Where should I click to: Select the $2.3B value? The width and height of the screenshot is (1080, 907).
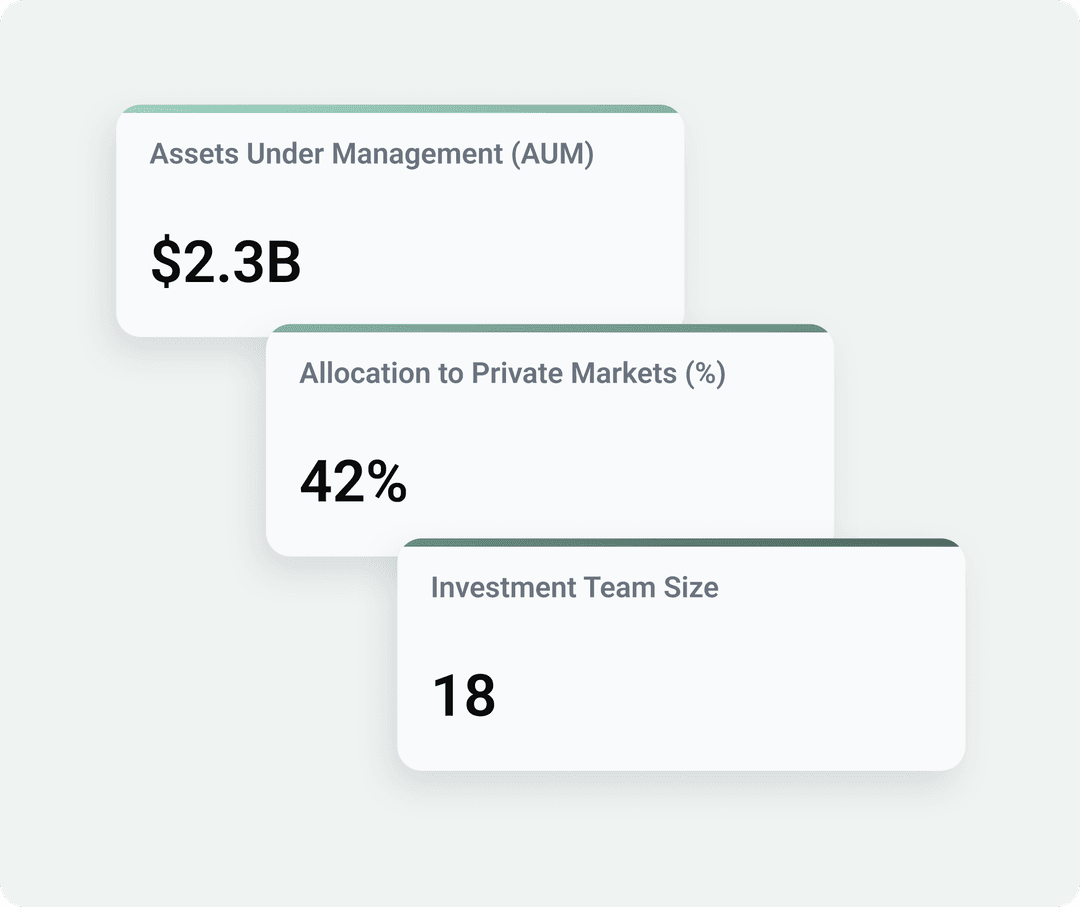pos(226,262)
